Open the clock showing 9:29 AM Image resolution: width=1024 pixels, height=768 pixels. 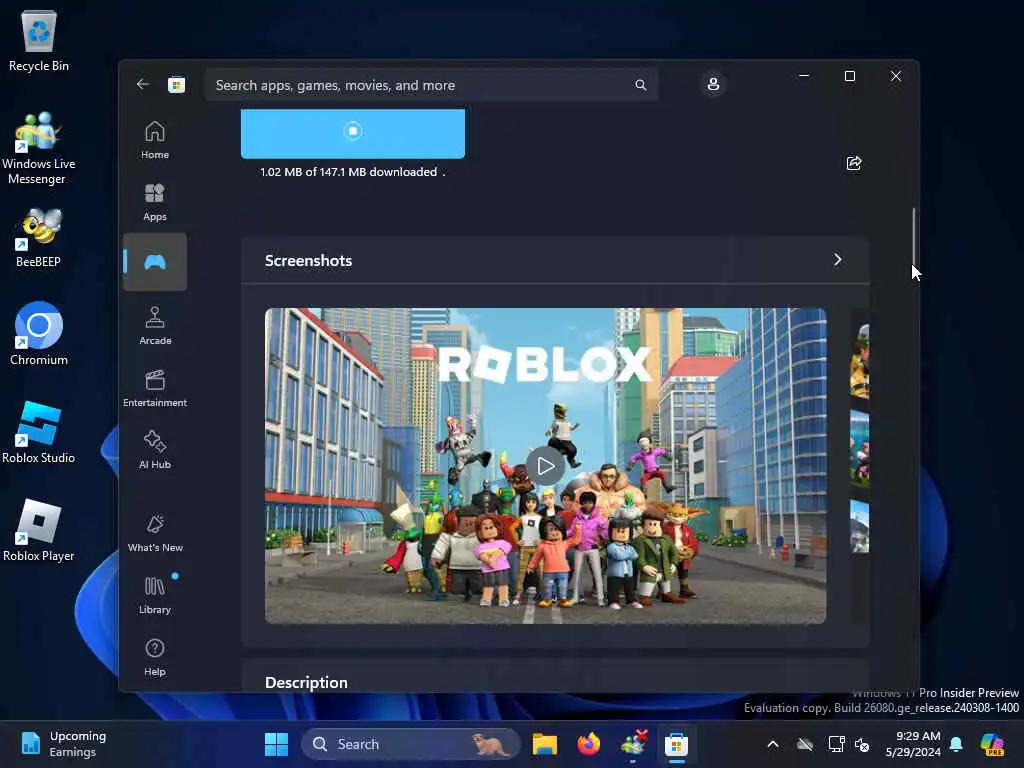913,744
